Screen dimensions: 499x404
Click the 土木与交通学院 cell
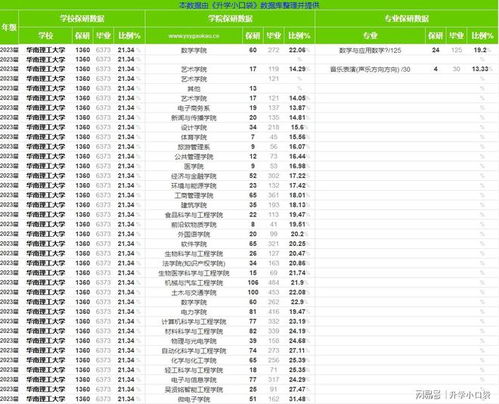194,292
